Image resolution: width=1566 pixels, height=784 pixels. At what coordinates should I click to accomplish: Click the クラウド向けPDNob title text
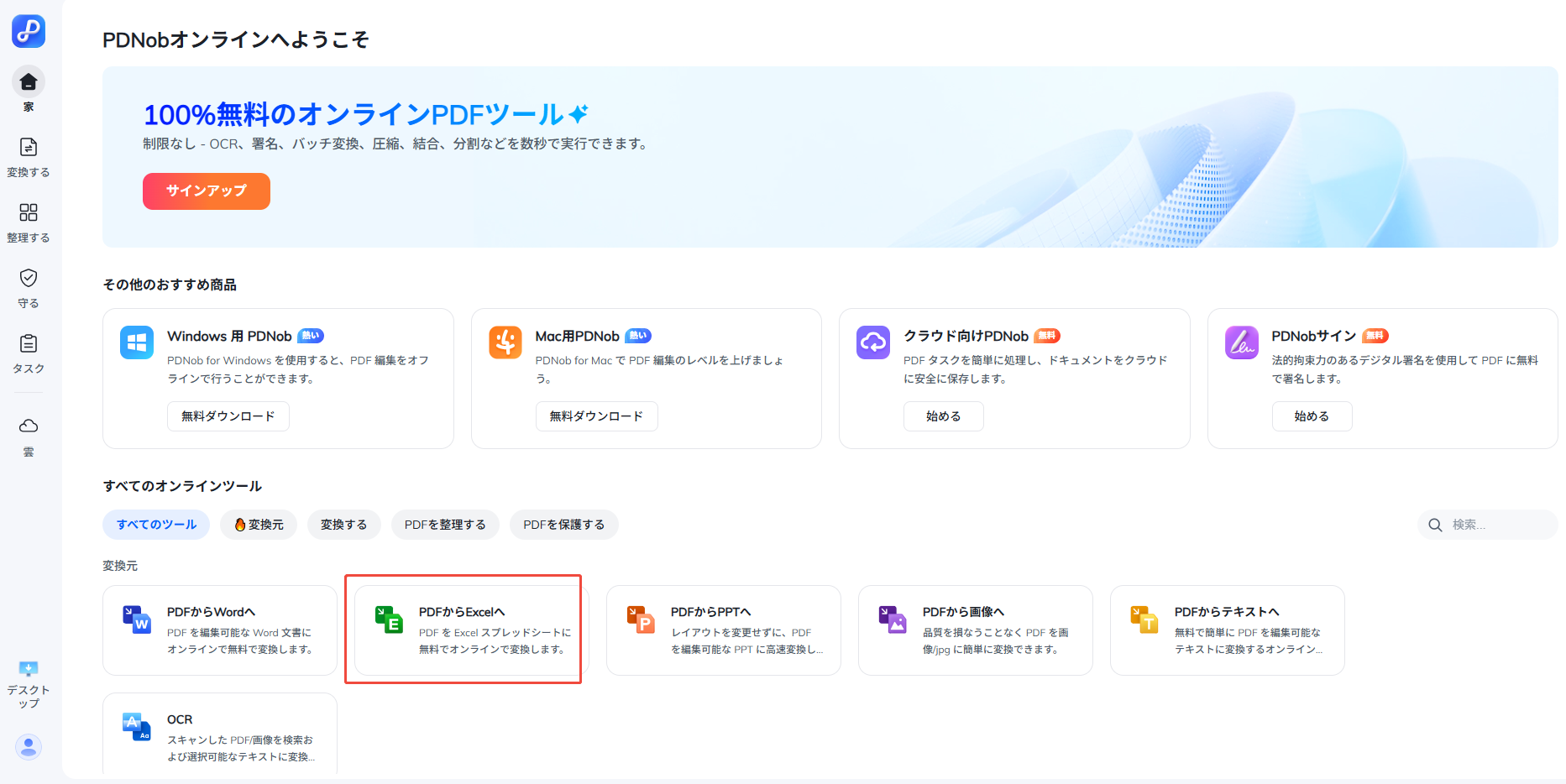coord(966,336)
